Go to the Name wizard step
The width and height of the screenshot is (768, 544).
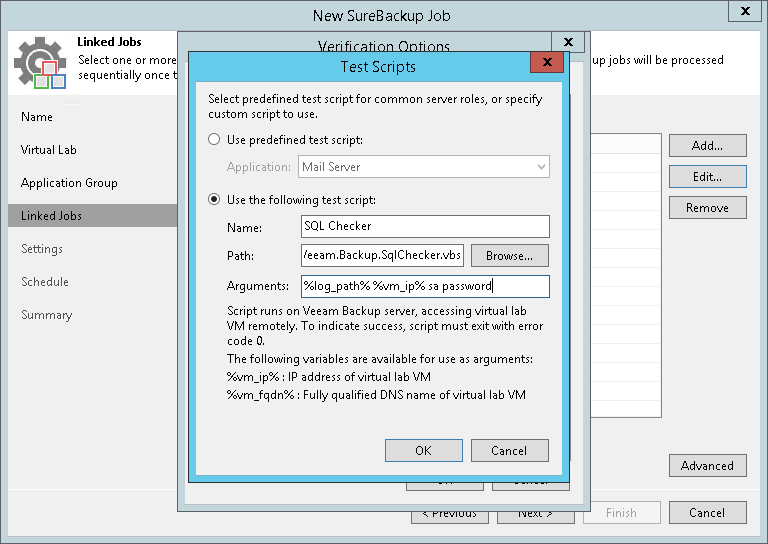tap(37, 117)
